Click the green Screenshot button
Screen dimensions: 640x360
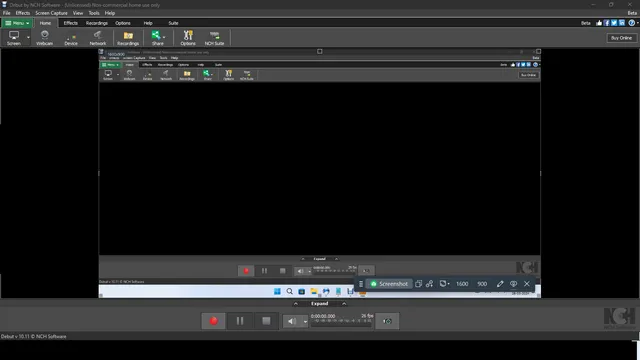coord(389,284)
